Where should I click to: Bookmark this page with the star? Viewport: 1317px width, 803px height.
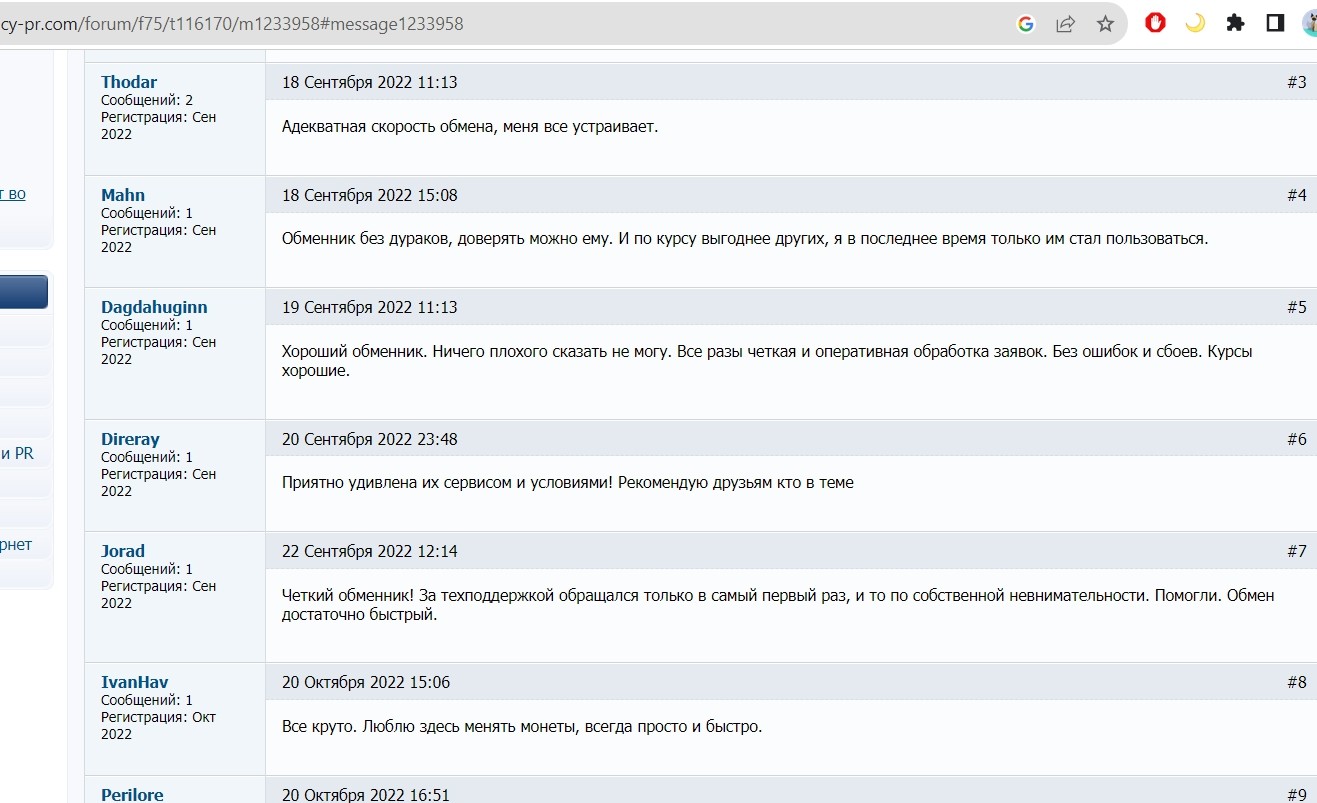pyautogui.click(x=1105, y=24)
